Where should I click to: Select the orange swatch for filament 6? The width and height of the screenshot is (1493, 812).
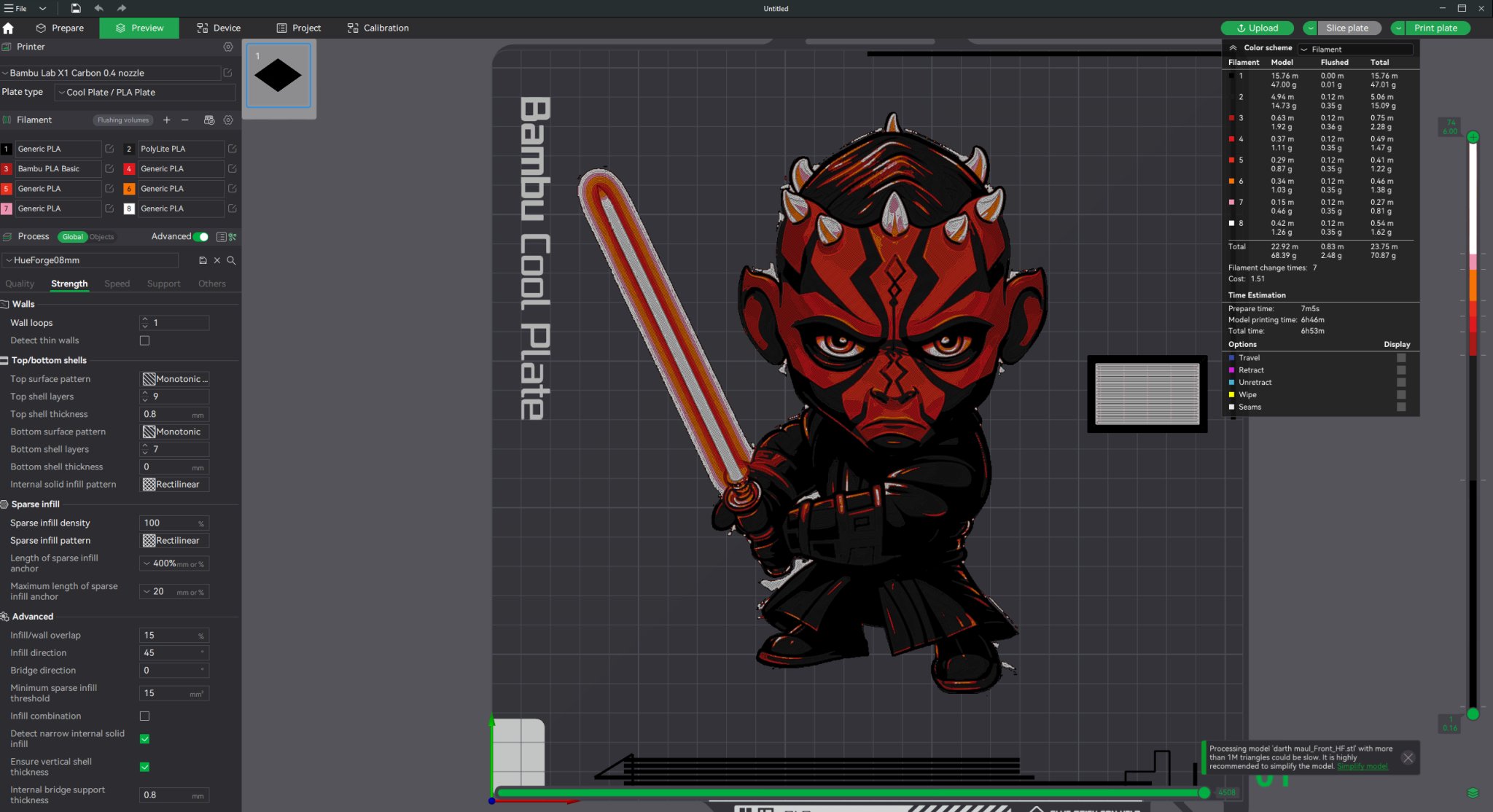tap(128, 188)
